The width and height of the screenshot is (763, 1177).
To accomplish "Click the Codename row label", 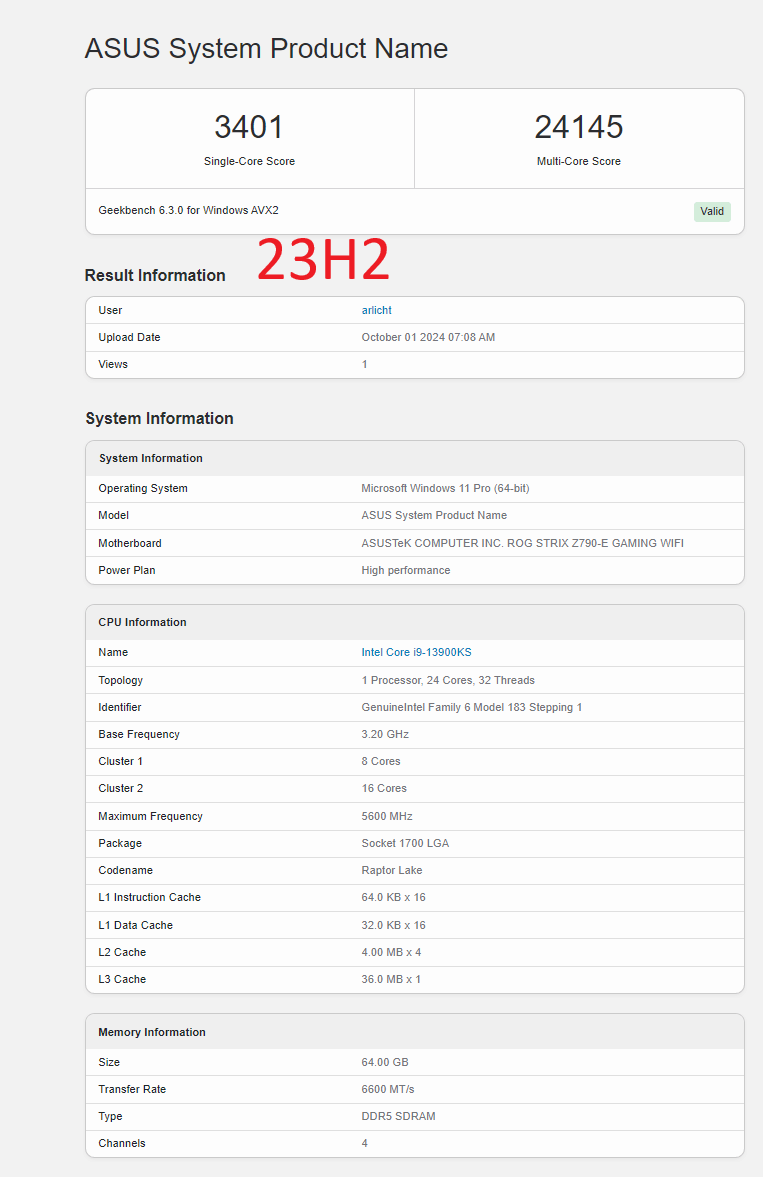I will 125,870.
